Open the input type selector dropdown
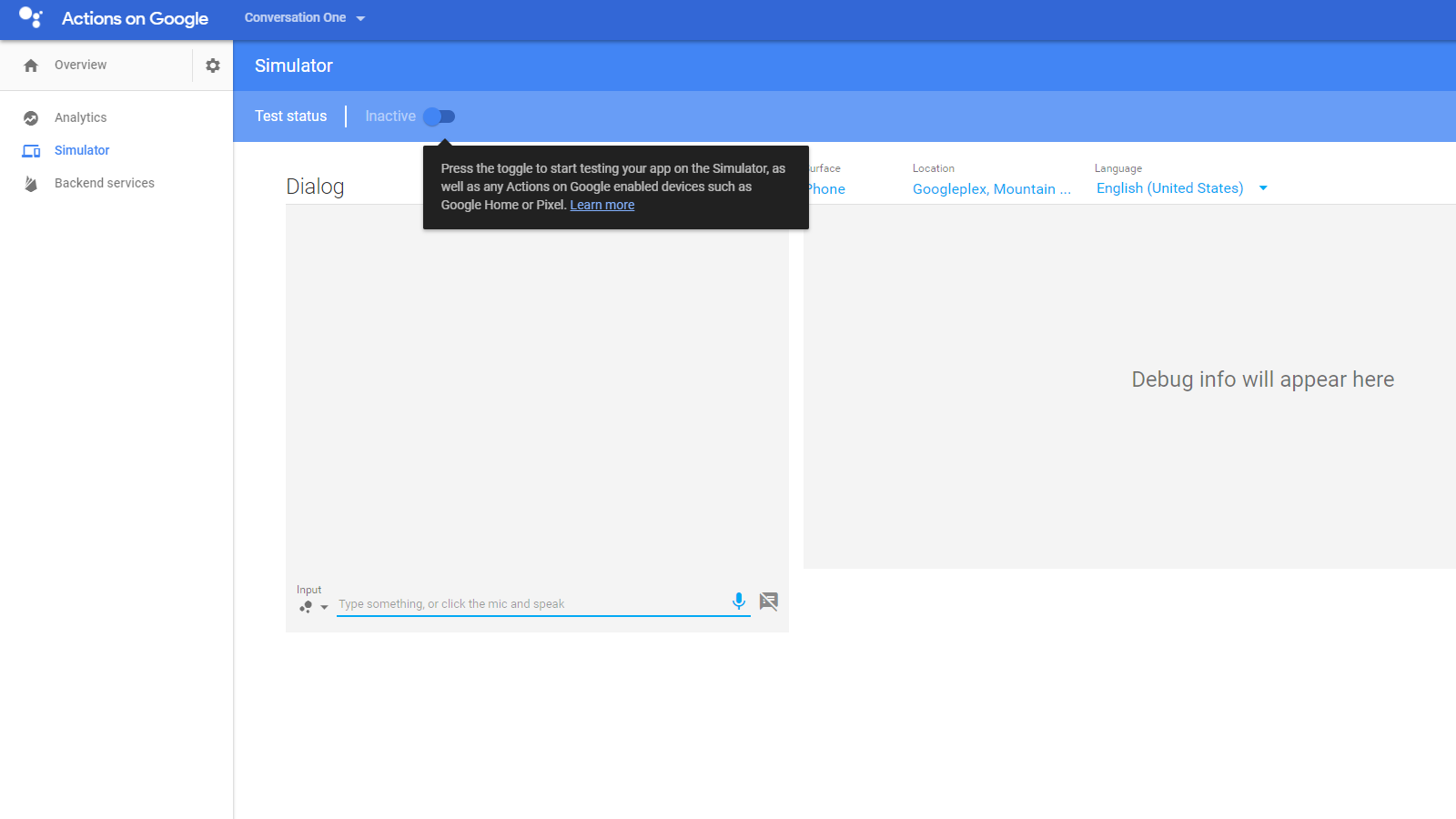The width and height of the screenshot is (1456, 819). [313, 607]
